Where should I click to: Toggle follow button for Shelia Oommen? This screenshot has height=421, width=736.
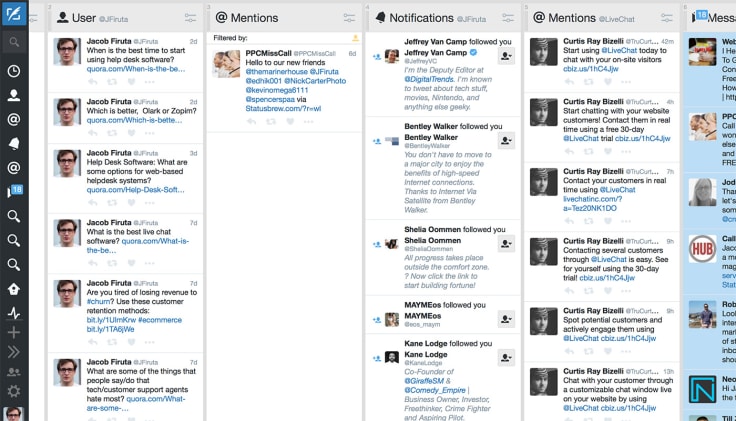506,244
